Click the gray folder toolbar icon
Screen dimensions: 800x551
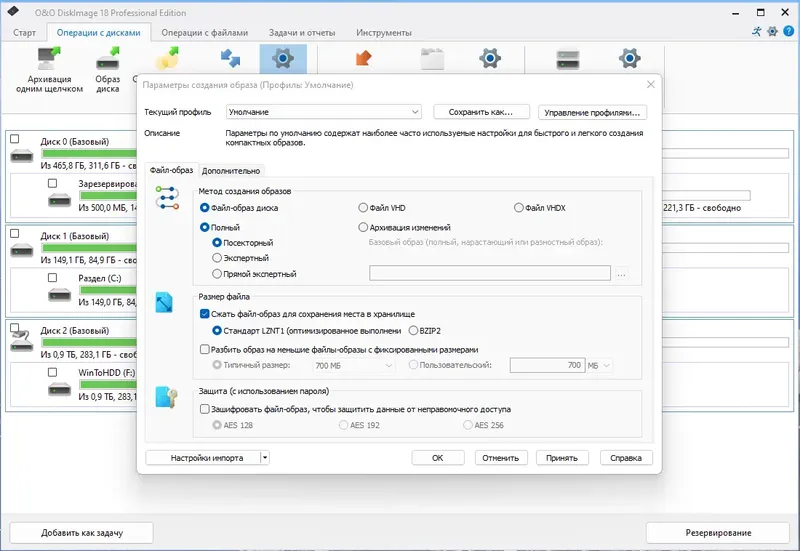432,59
